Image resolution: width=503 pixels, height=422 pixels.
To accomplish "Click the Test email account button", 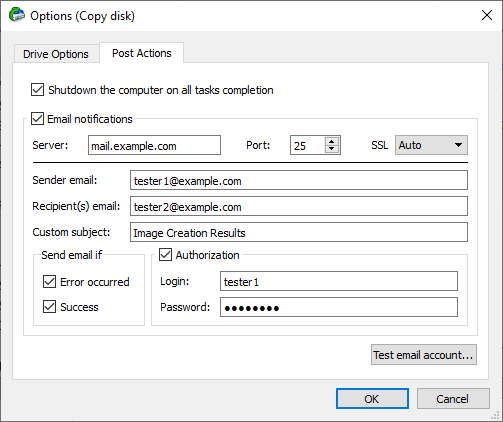I will coord(424,355).
